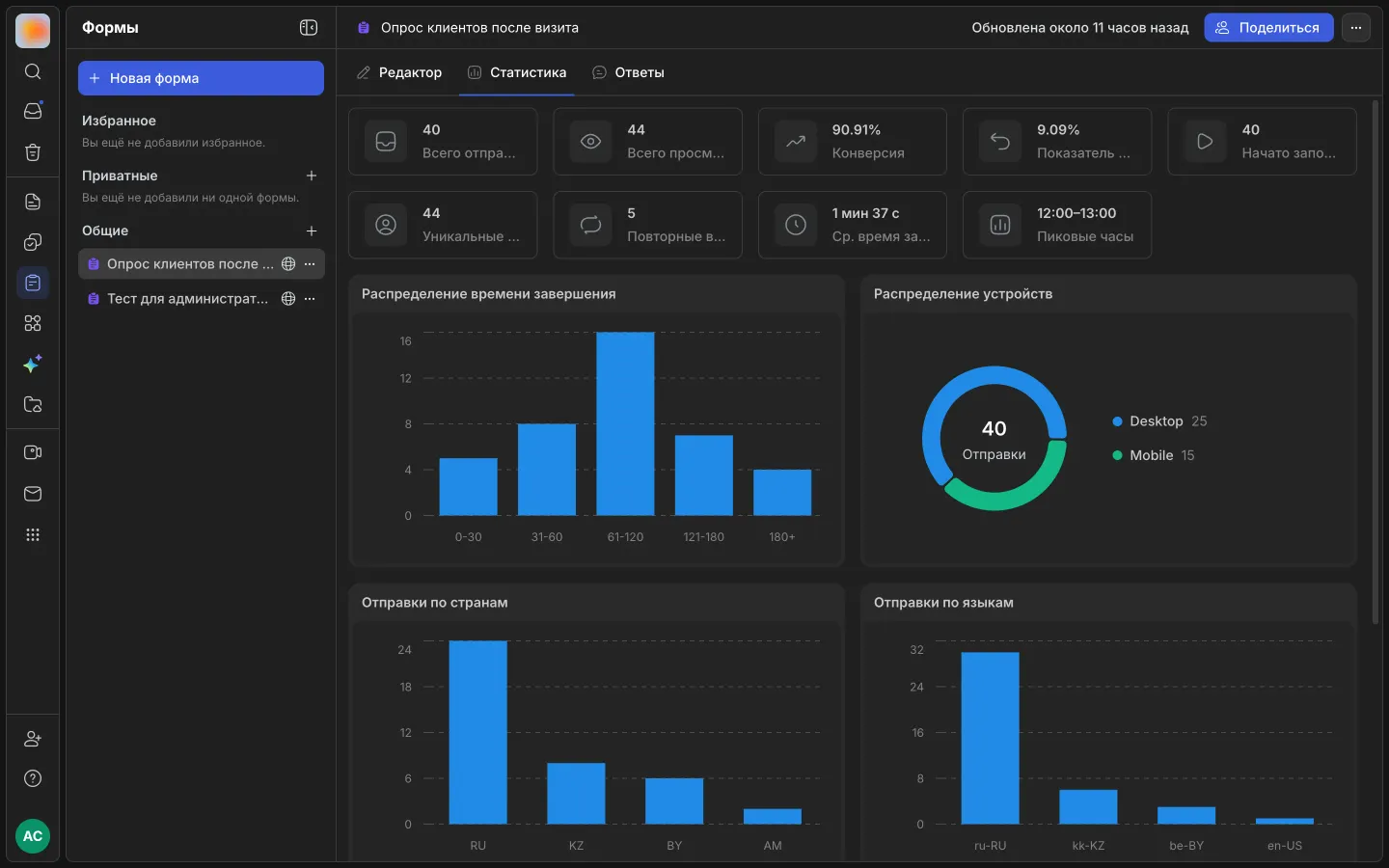This screenshot has height=868, width=1389.
Task: Click globe icon on Опрос клиентов row
Action: click(x=288, y=264)
